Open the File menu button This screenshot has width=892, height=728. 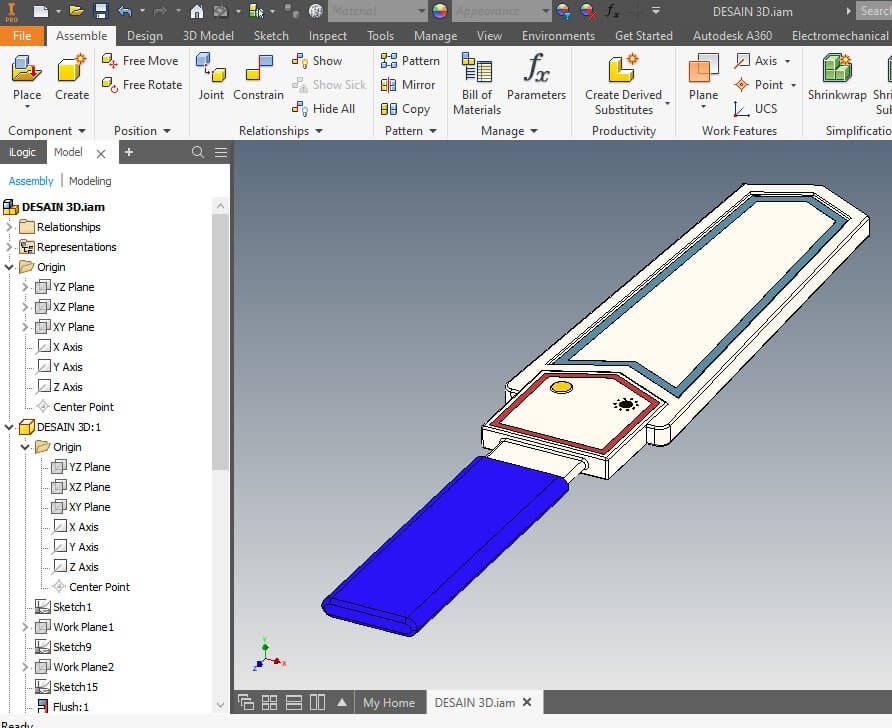pos(22,36)
